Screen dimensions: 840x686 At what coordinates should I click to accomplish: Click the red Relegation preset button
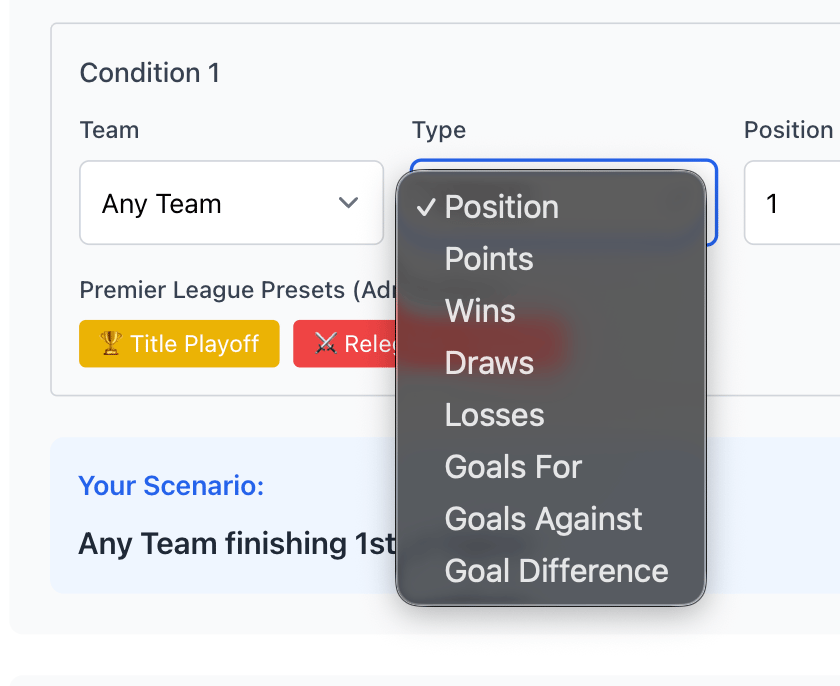click(x=345, y=344)
